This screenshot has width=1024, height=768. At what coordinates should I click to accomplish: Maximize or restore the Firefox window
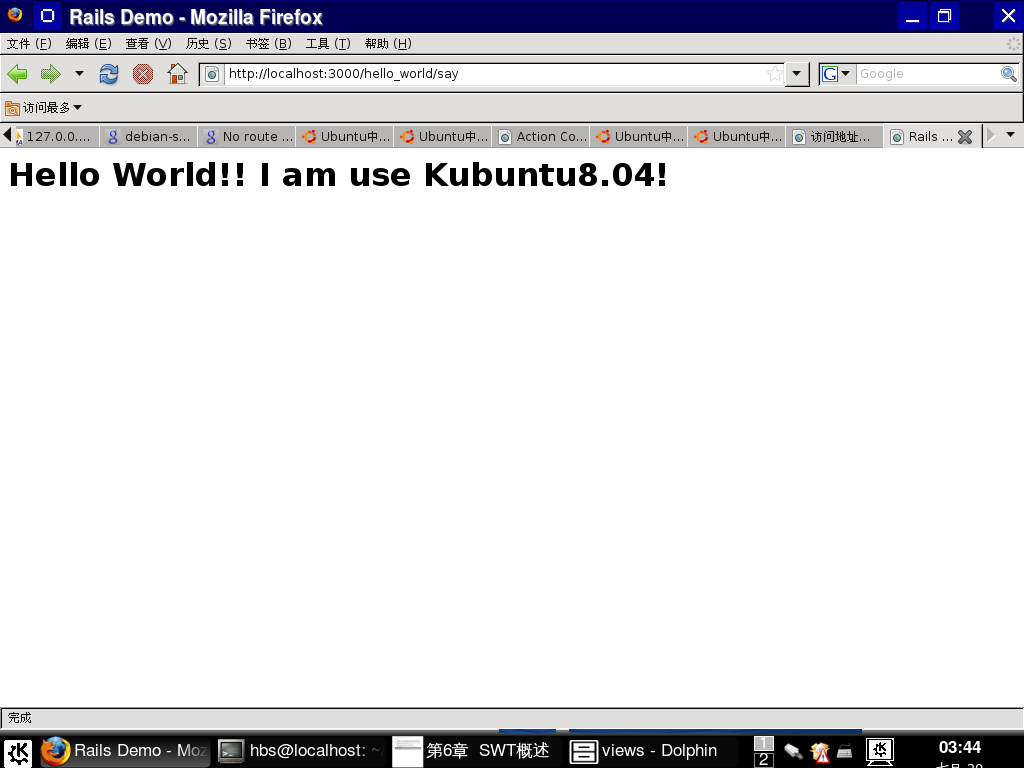click(944, 16)
